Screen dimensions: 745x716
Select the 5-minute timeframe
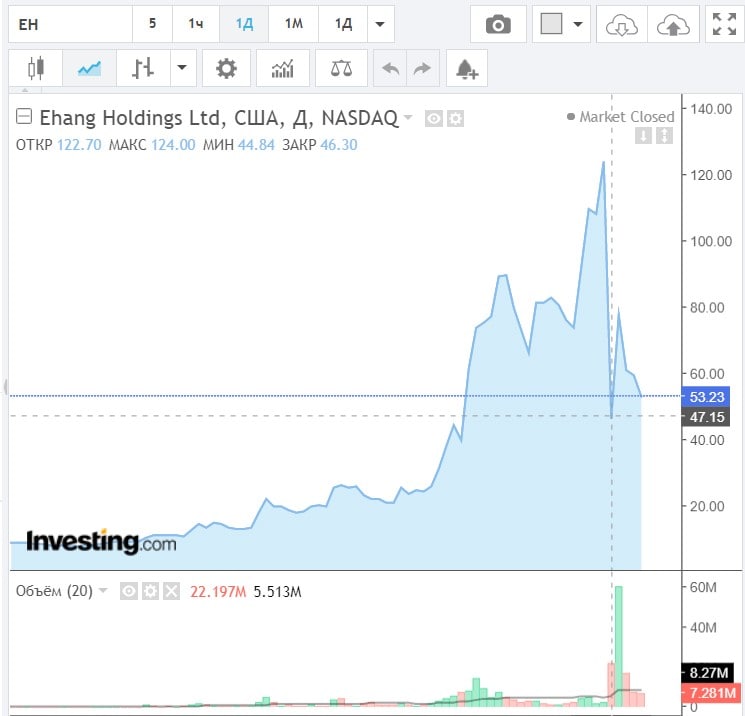pyautogui.click(x=153, y=24)
